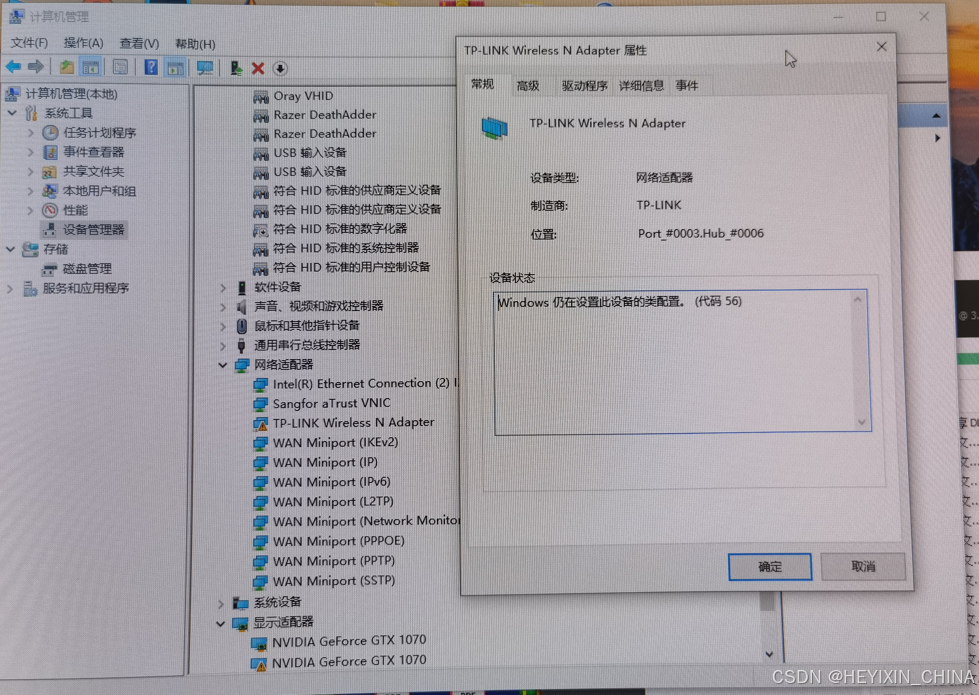Screen dimensions: 979x695
Task: Click the Forward arrow toolbar icon
Action: click(36, 67)
